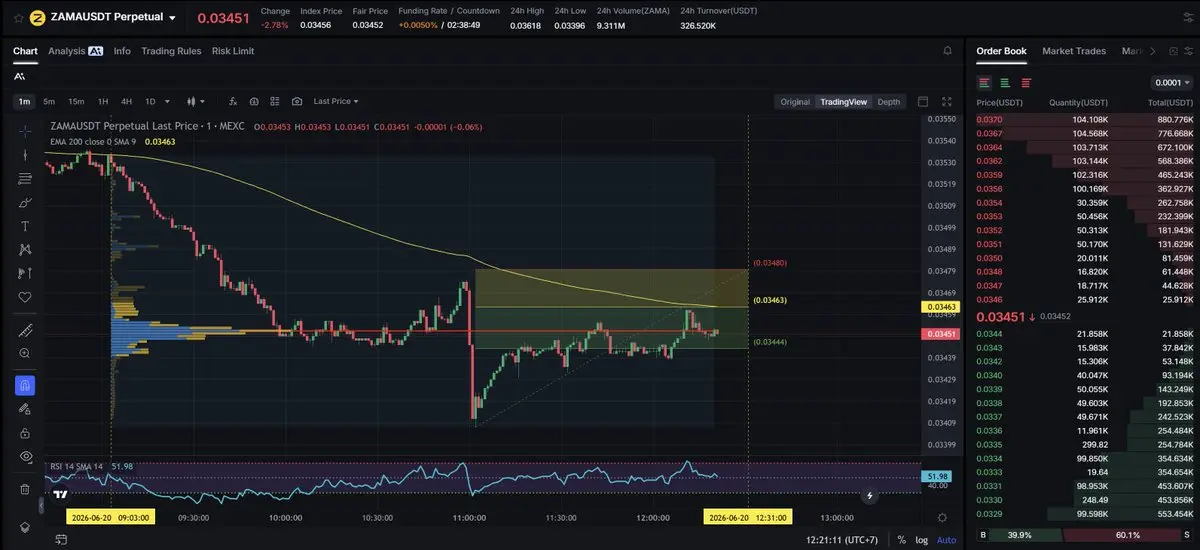The height and width of the screenshot is (550, 1200).
Task: Click the chart layout window icon
Action: (923, 101)
